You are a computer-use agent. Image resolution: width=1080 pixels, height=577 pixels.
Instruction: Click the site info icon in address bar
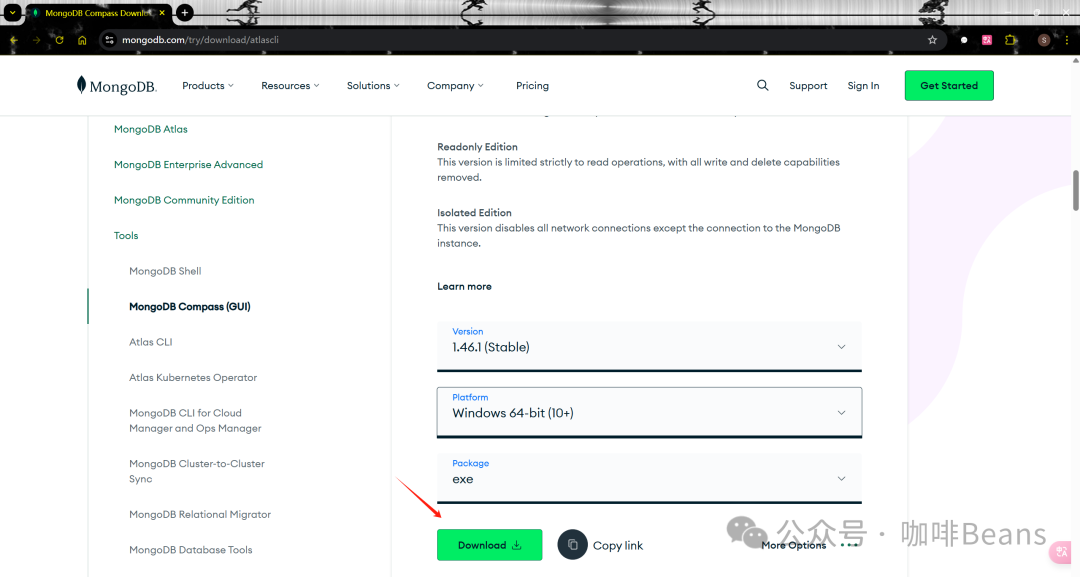[110, 40]
